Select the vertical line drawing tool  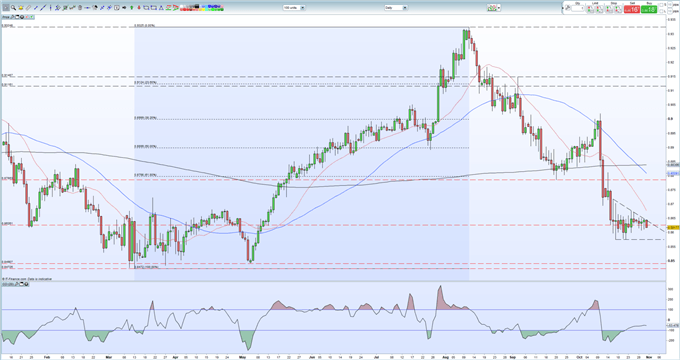tap(50, 7)
